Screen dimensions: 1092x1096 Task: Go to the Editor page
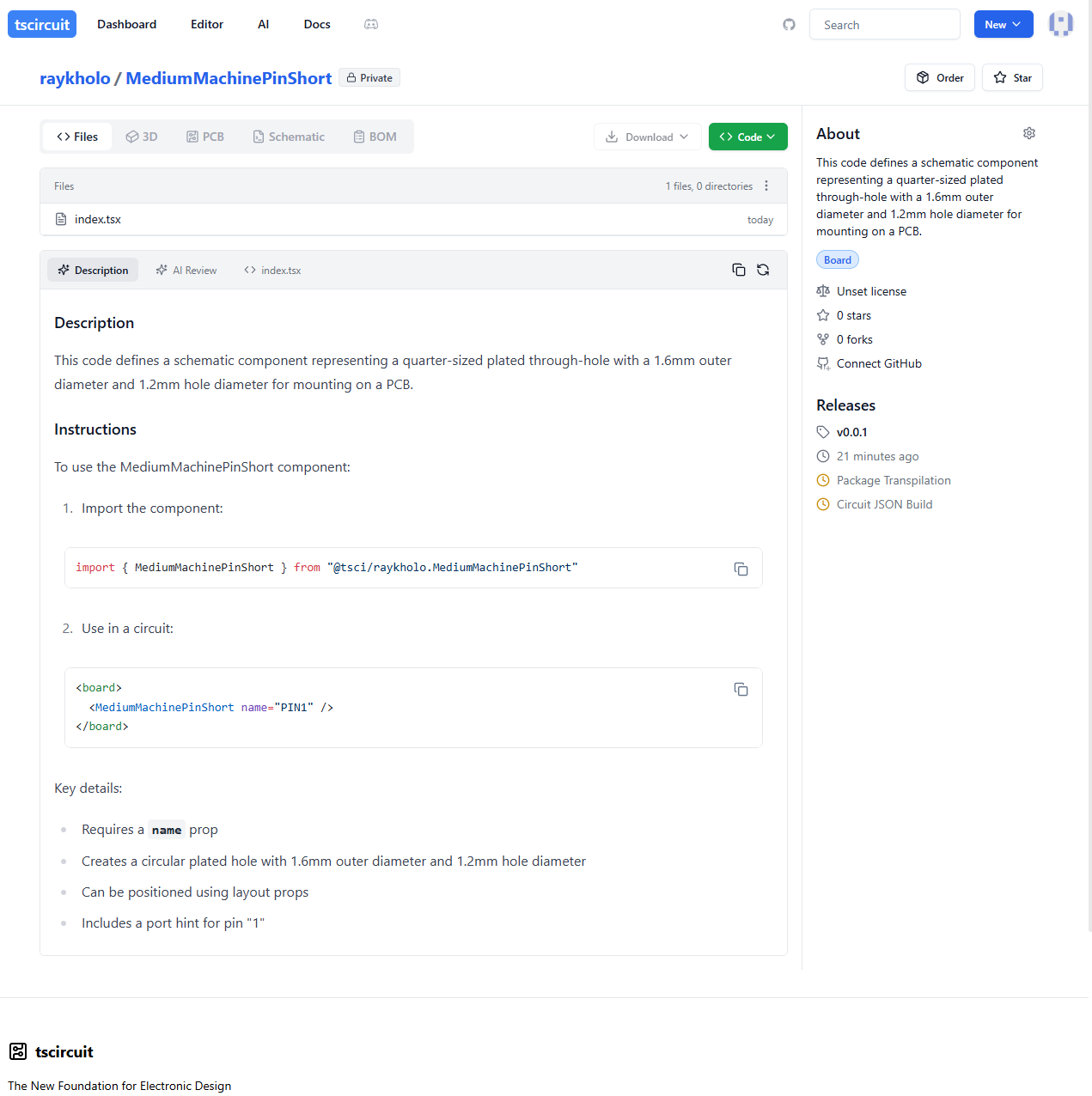[207, 24]
